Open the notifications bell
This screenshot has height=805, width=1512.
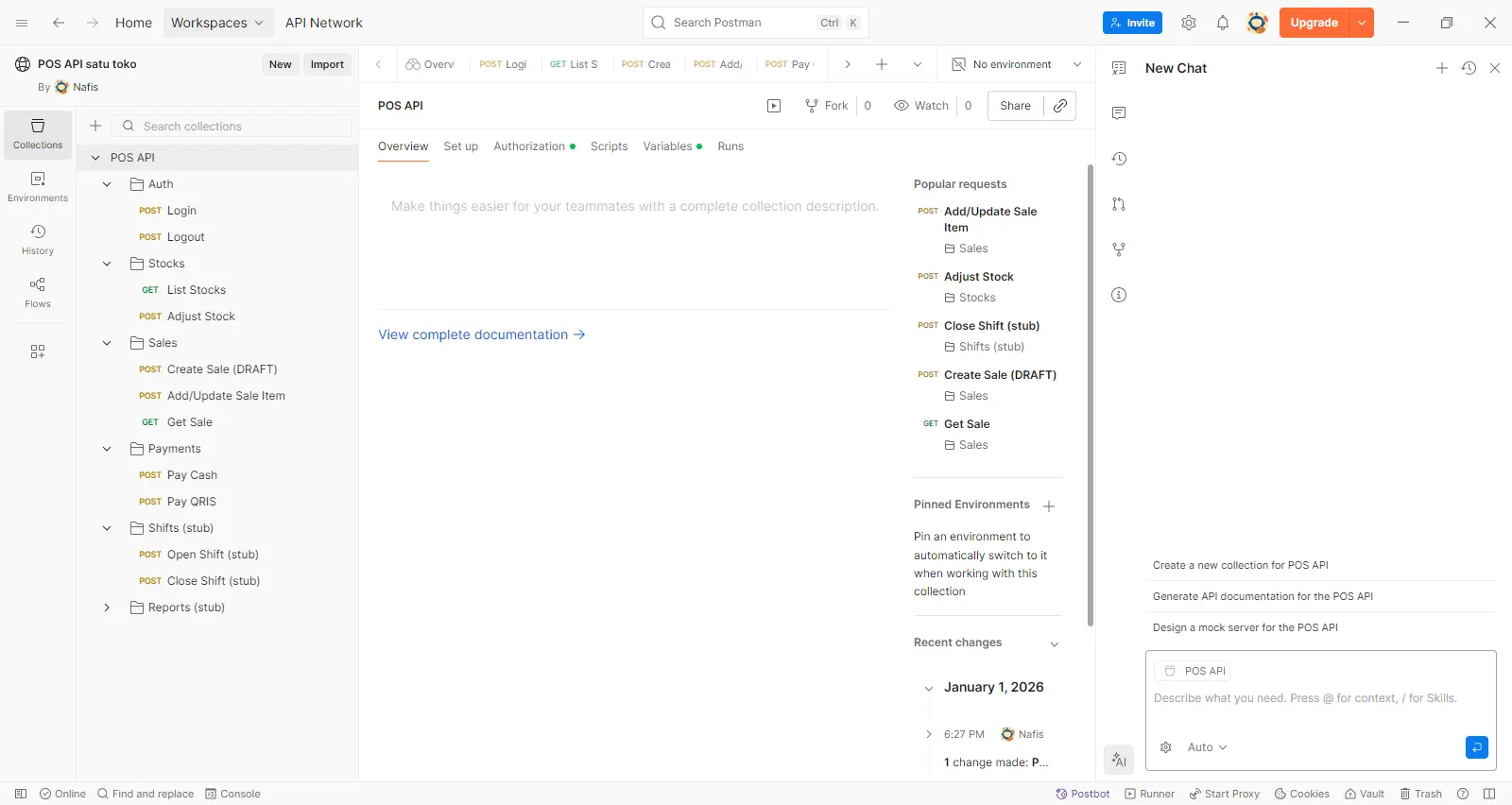[x=1223, y=23]
